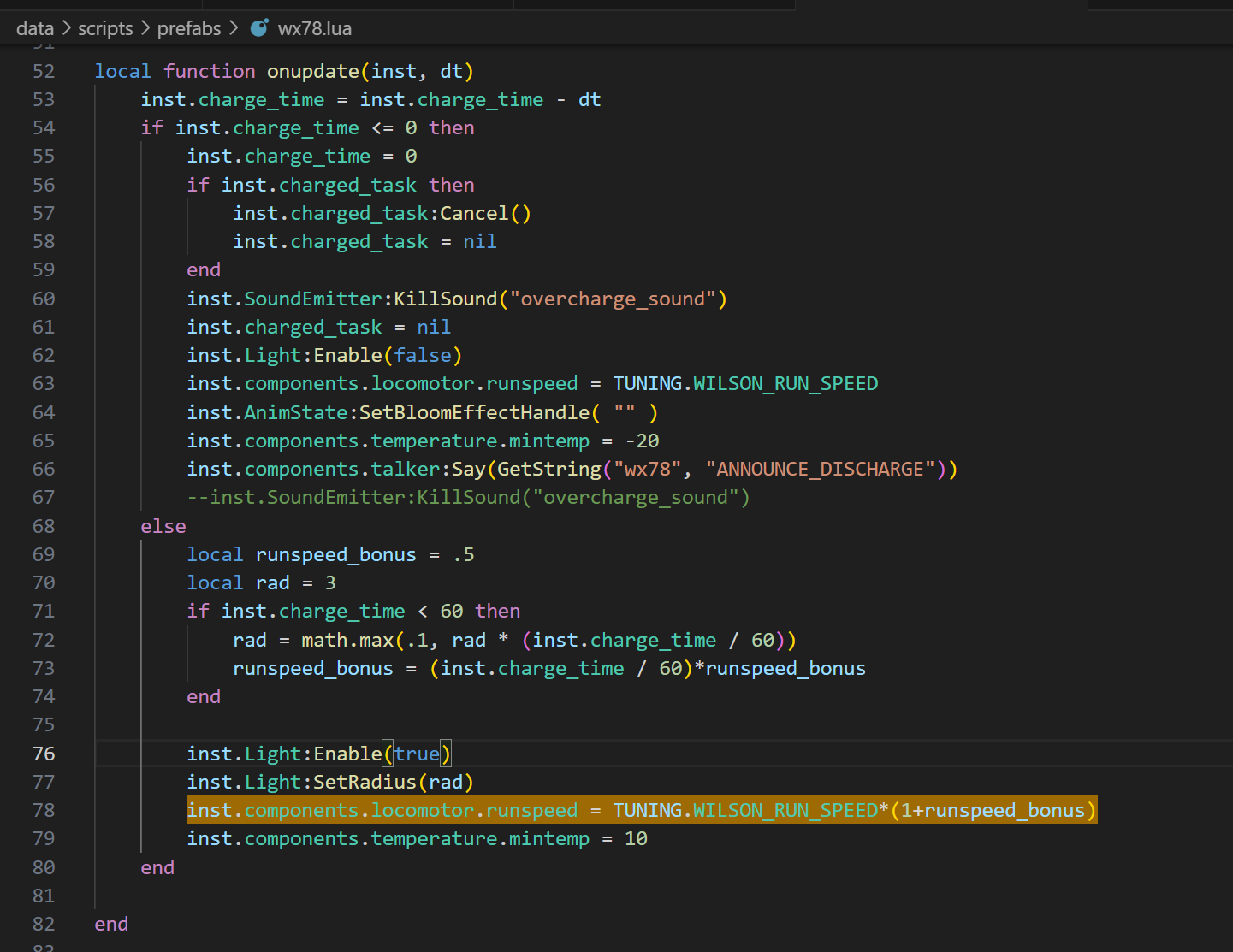Click 'WILSON_RUN_SPEED' on line 63
1233x952 pixels.
coord(785,383)
